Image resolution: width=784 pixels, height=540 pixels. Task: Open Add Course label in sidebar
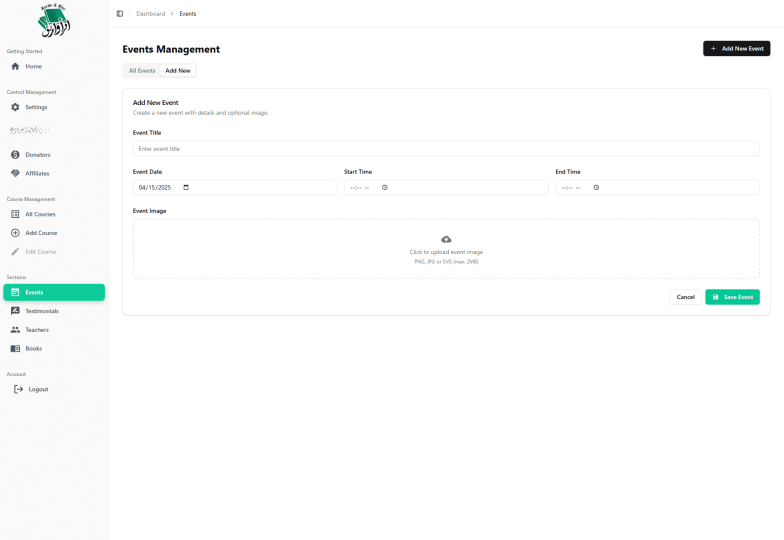pos(41,232)
